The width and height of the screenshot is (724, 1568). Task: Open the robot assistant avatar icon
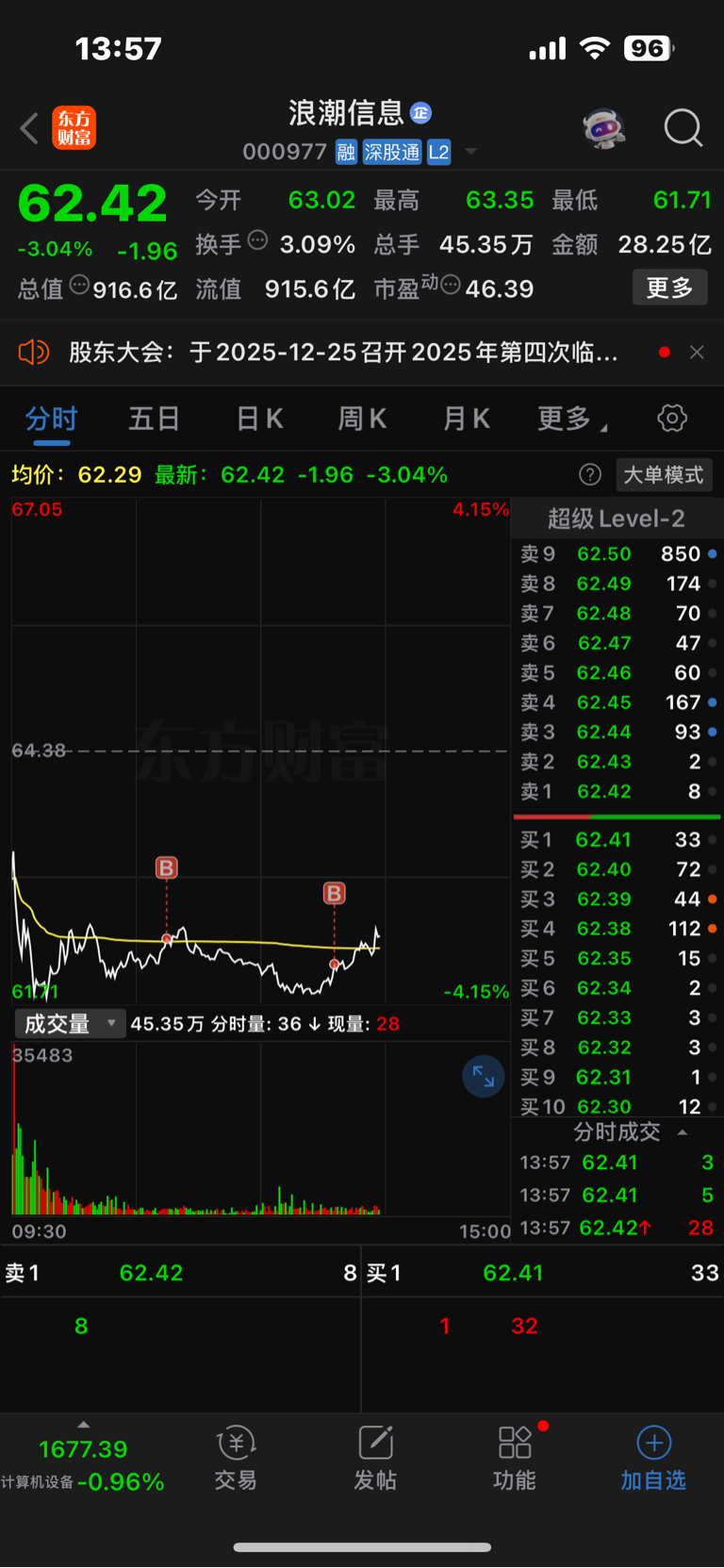604,128
